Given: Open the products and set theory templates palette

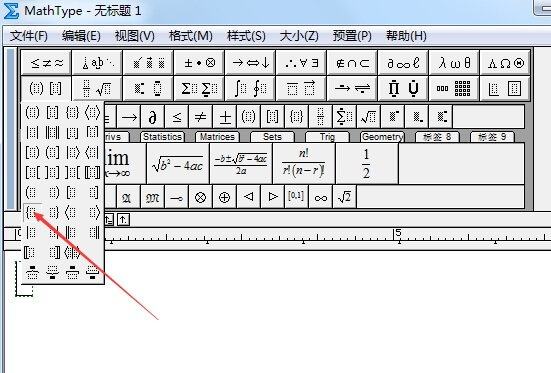Looking at the screenshot, I should point(403,88).
